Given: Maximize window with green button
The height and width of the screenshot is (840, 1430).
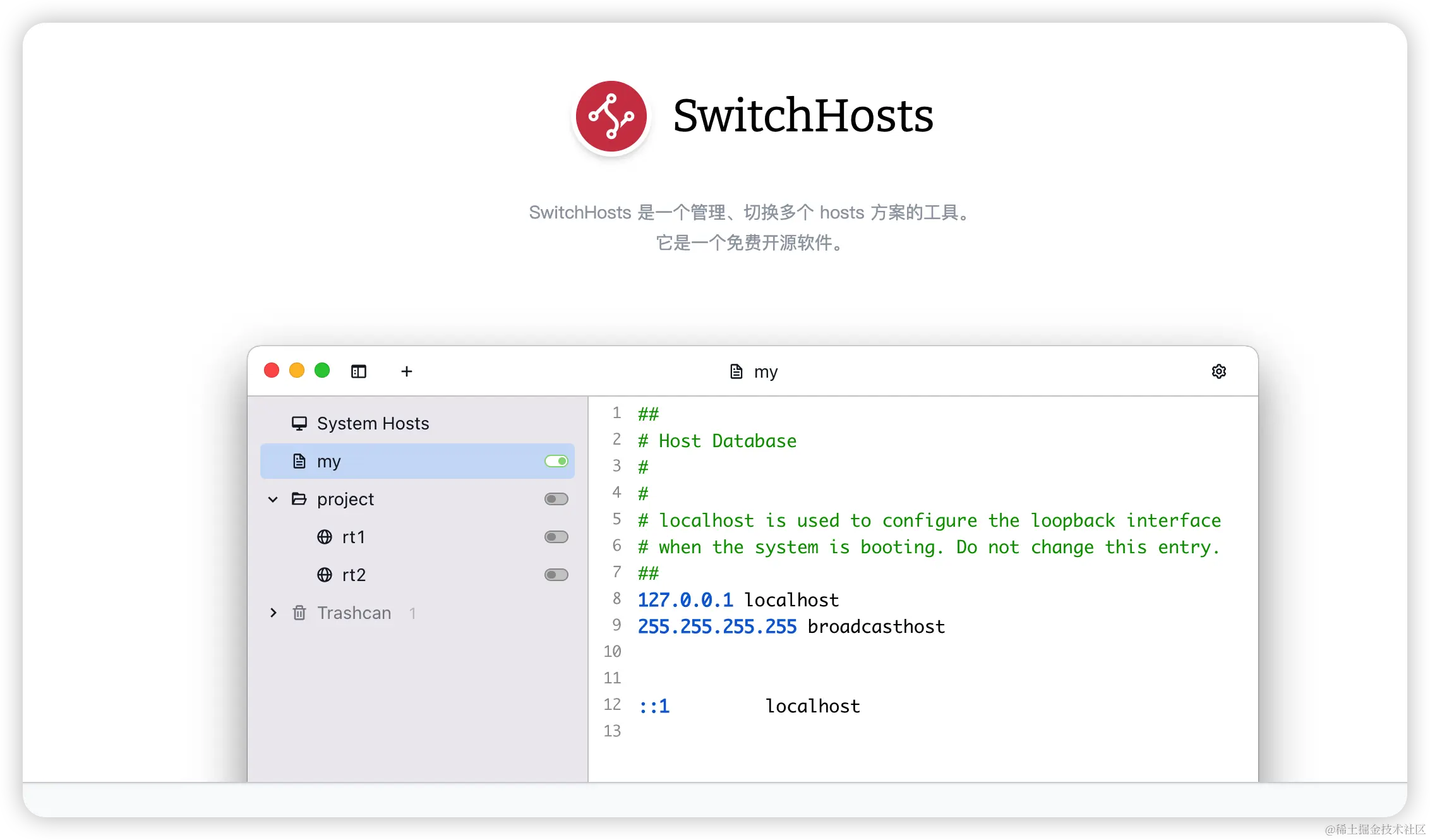Looking at the screenshot, I should (x=322, y=370).
